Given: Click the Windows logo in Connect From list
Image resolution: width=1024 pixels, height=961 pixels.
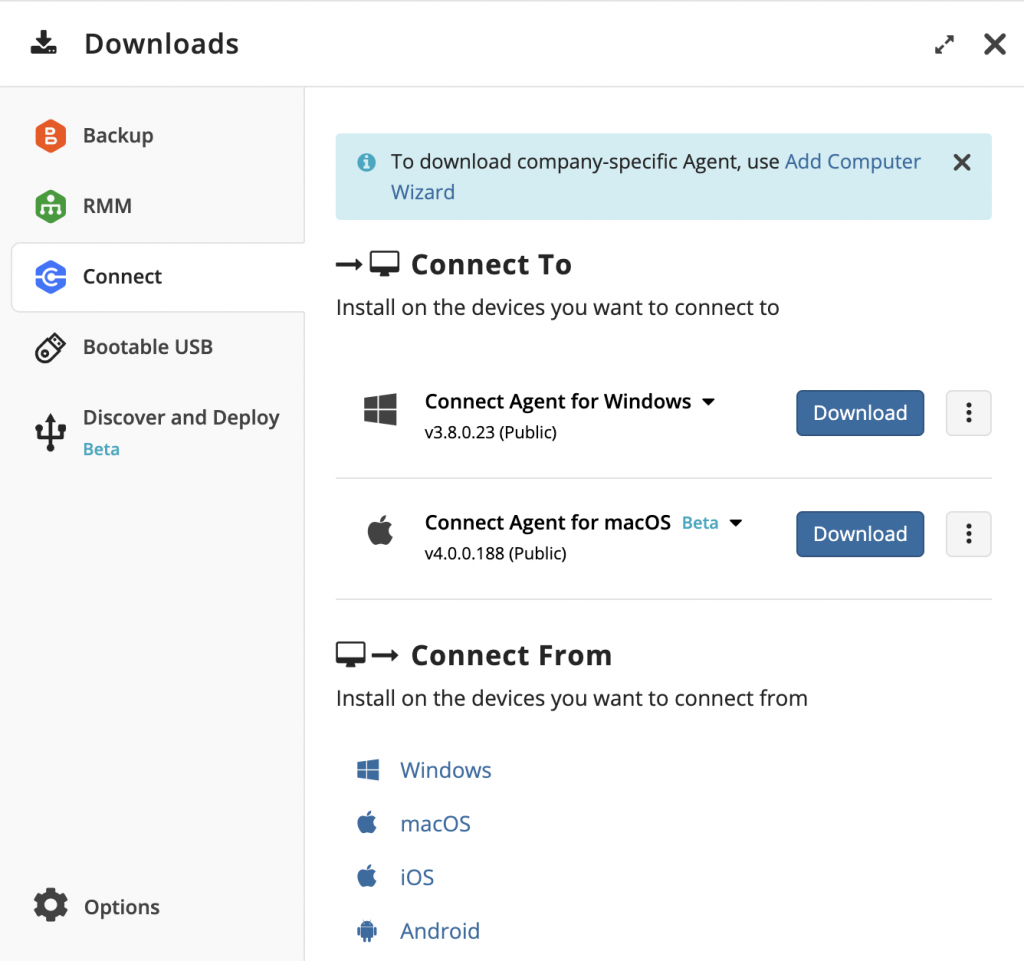Looking at the screenshot, I should 368,770.
